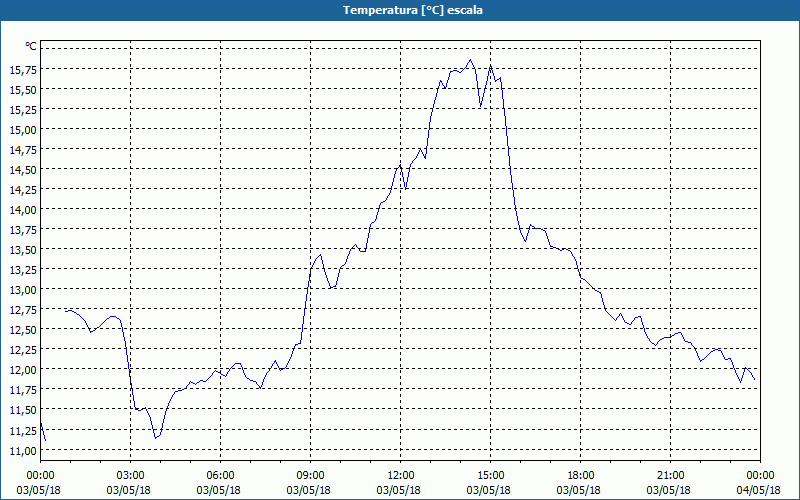Click the 14,25 y-axis value
This screenshot has width=800, height=500.
23,190
